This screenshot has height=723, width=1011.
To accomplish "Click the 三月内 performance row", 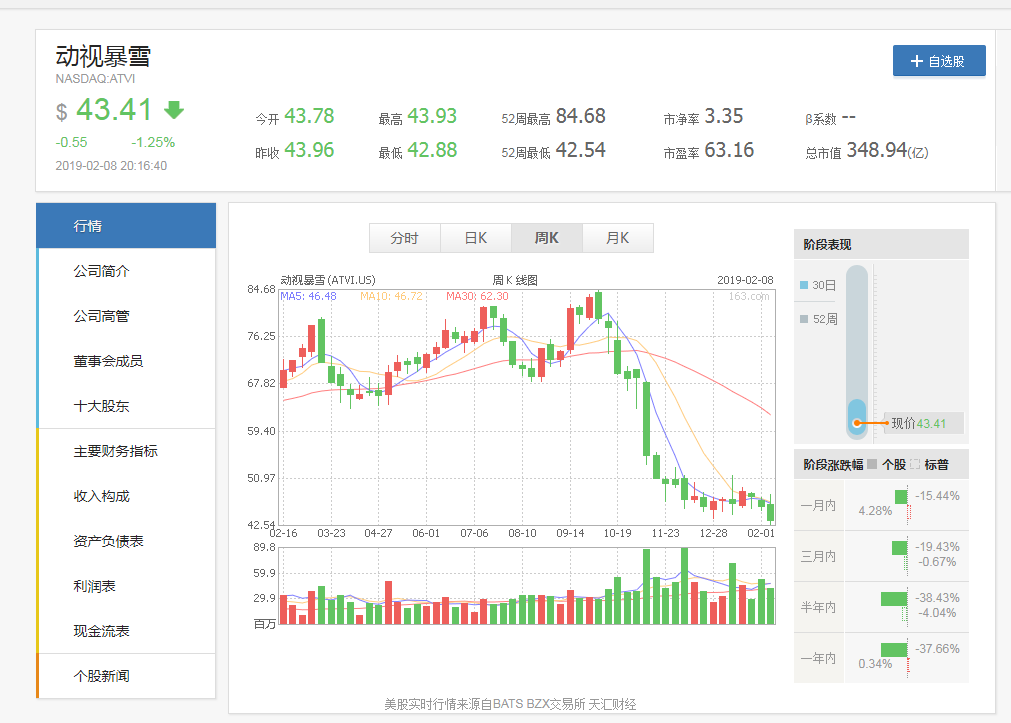I will coord(881,556).
